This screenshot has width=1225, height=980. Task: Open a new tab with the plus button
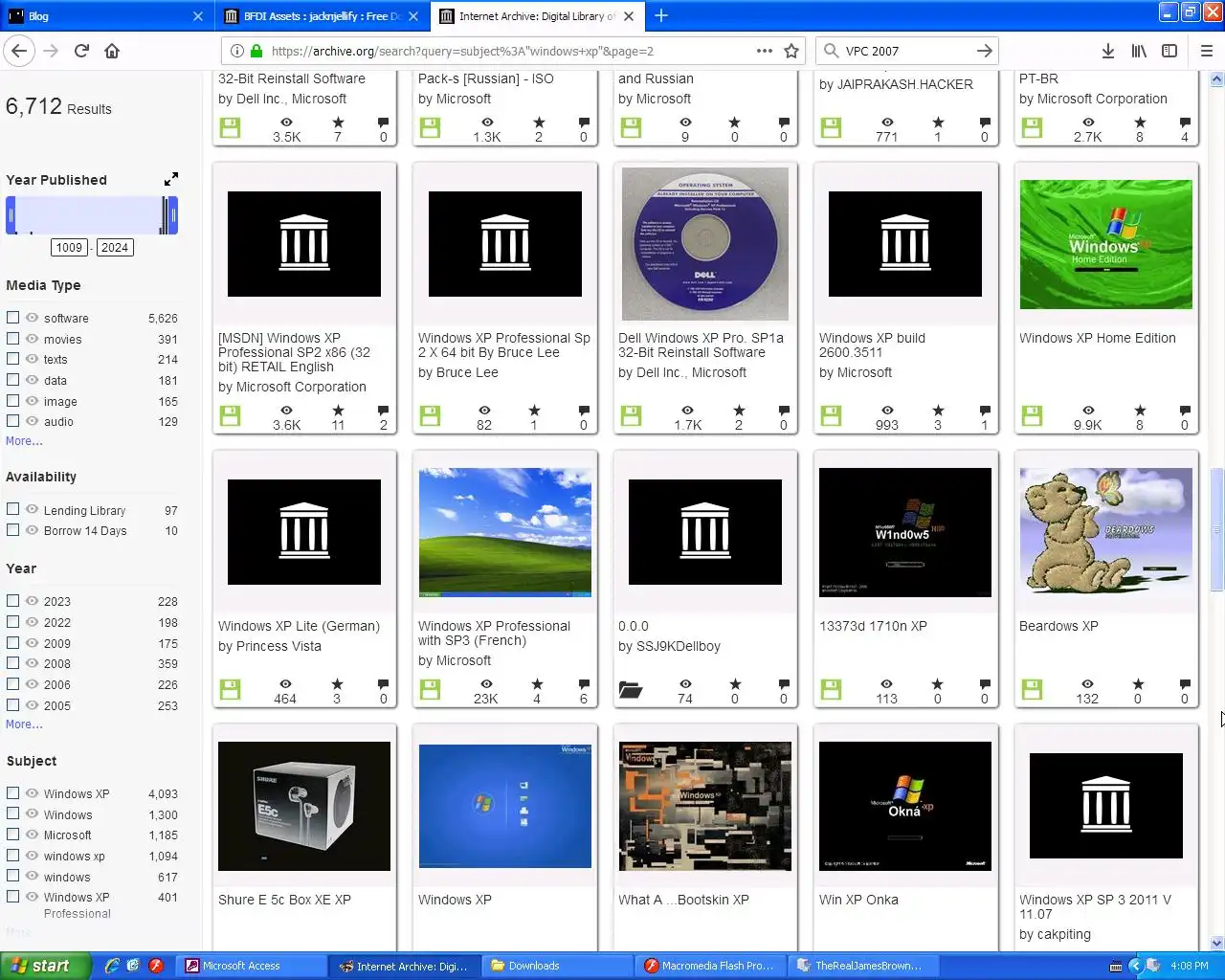pos(661,15)
